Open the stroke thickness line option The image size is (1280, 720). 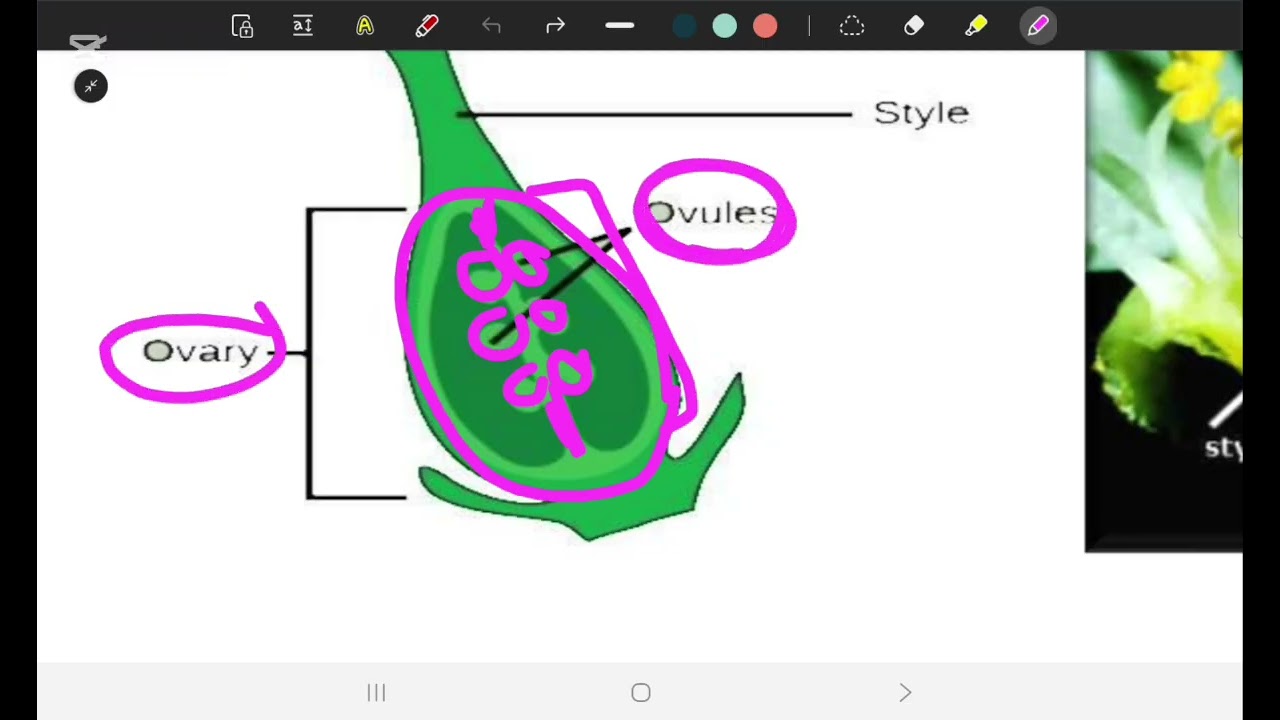(x=620, y=26)
